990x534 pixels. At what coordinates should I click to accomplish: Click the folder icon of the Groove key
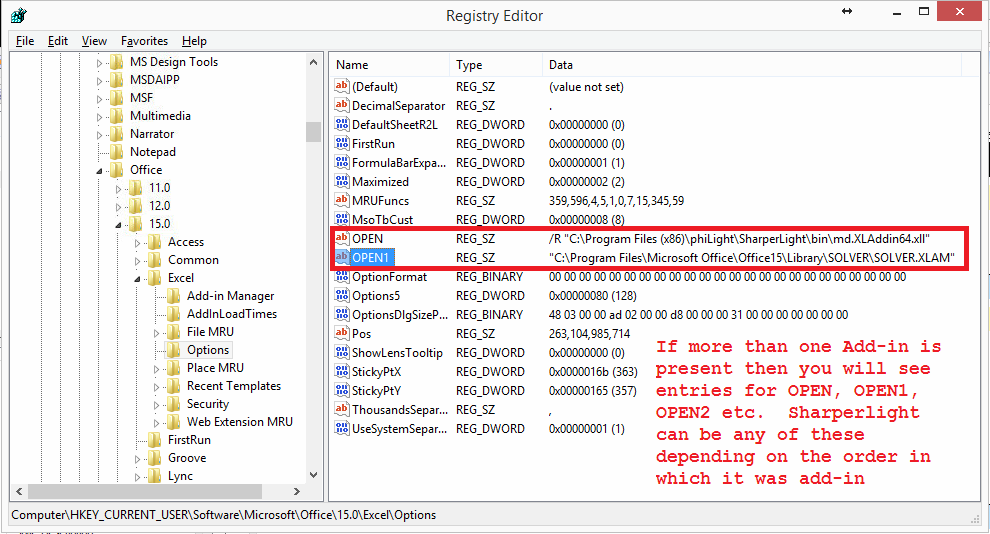click(x=154, y=458)
